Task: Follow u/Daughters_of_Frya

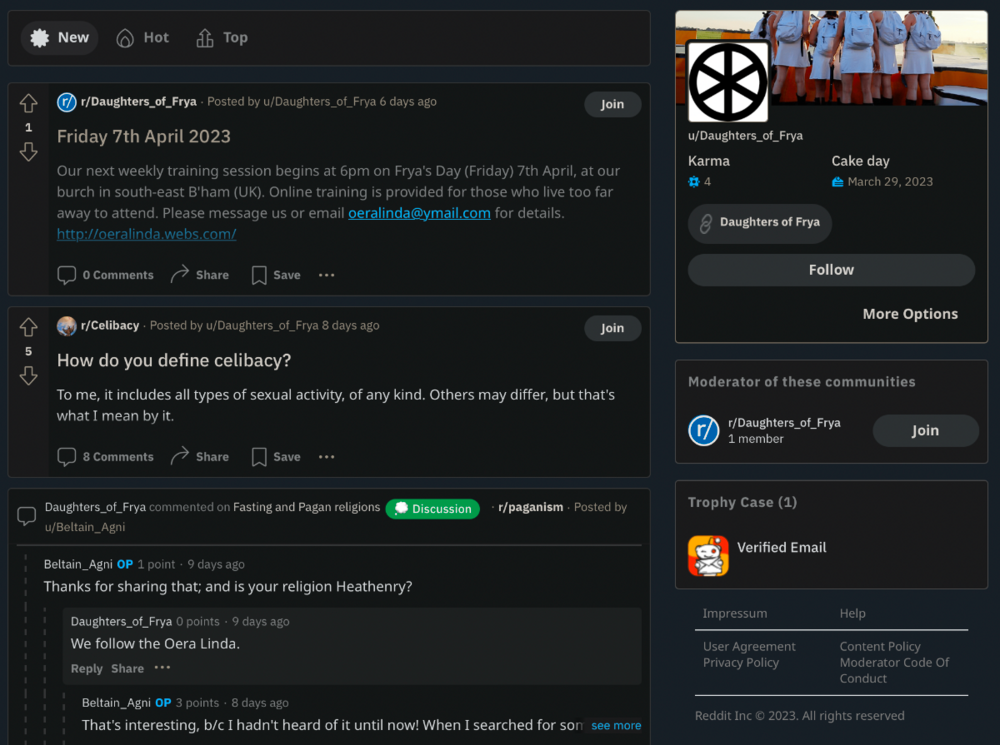Action: coord(831,270)
